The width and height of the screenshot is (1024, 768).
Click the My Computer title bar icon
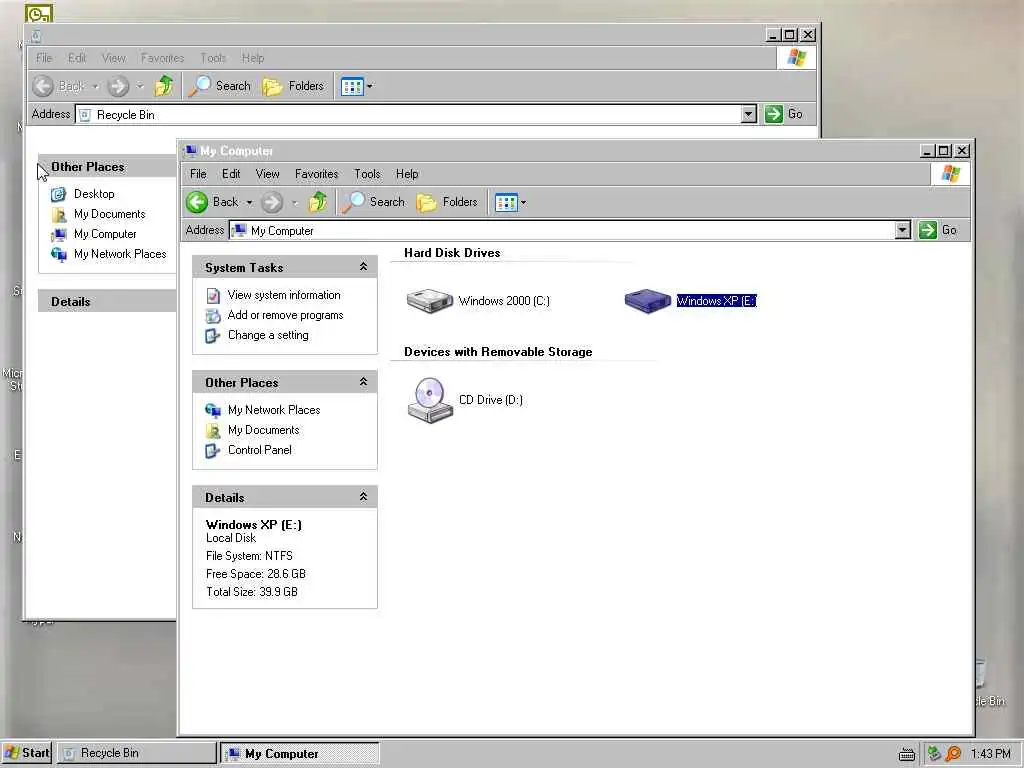(190, 151)
